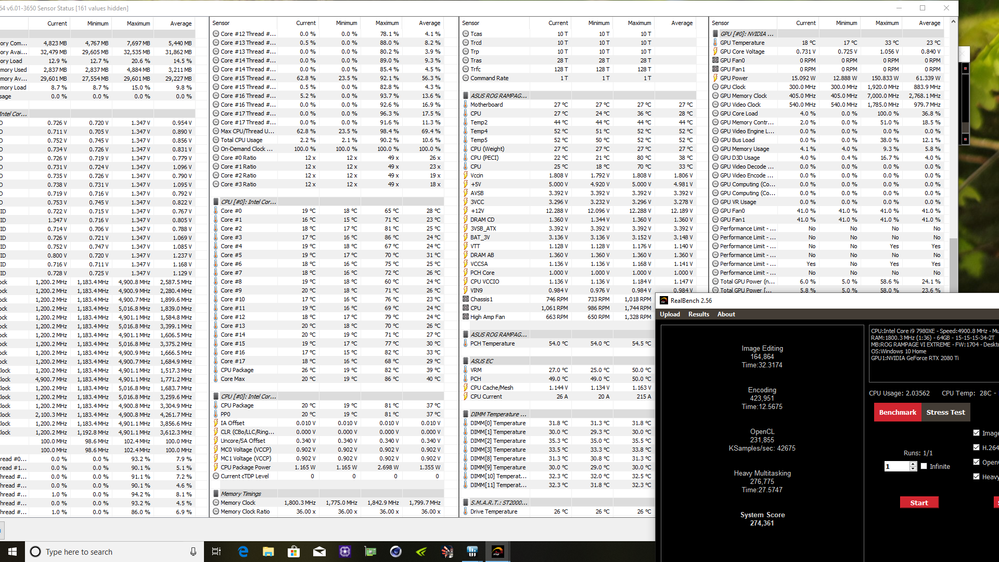999x562 pixels.
Task: Select the Command Rate row
Action: coord(579,78)
